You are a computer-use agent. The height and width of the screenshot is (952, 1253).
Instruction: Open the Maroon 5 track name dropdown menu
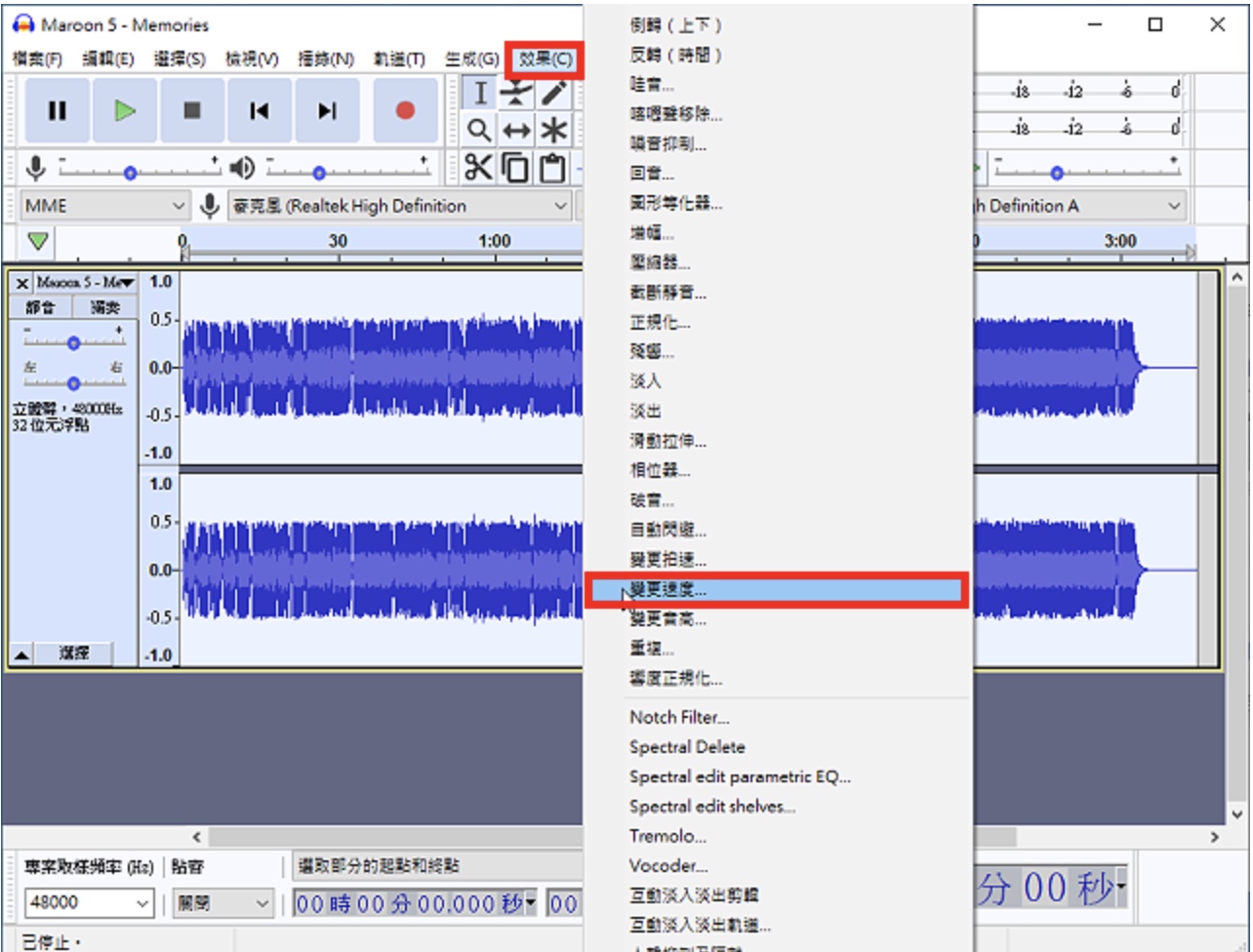coord(85,283)
